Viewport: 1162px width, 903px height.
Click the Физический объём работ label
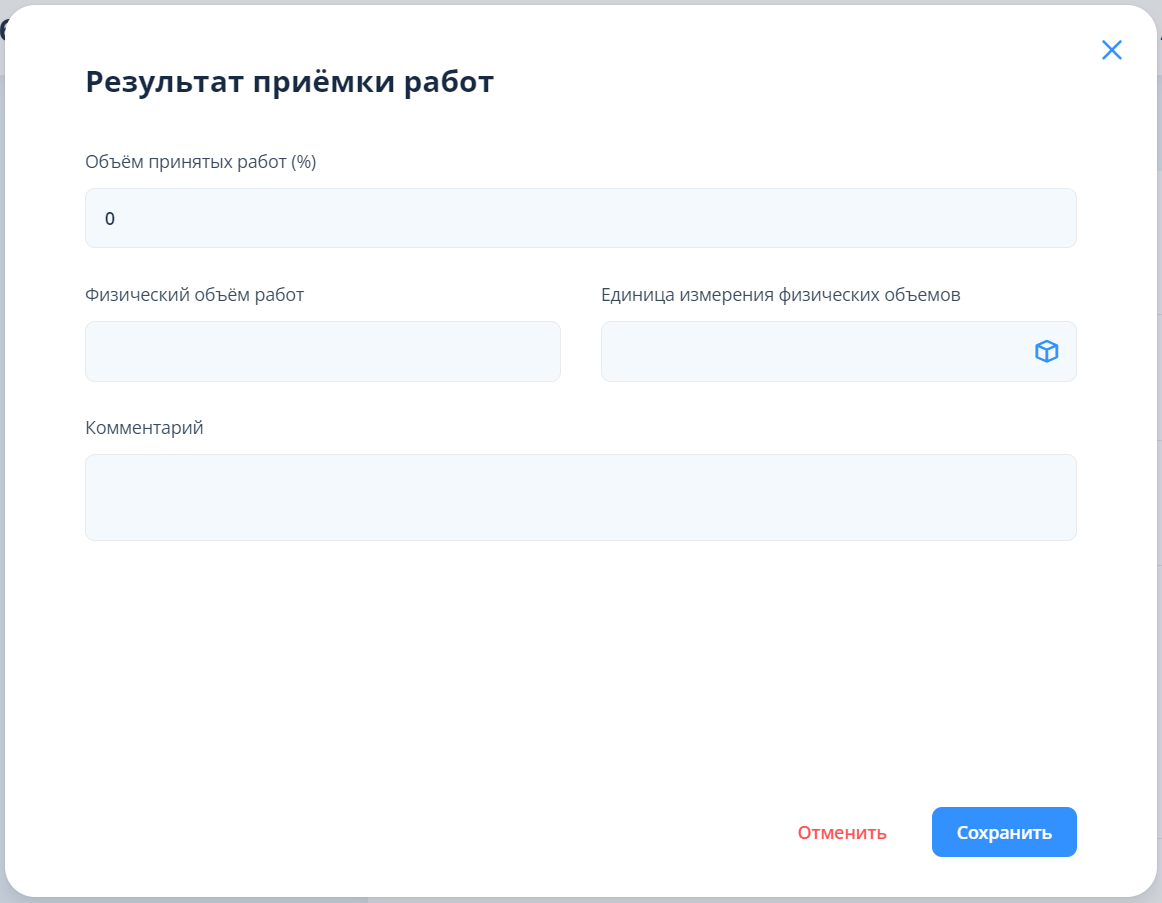click(194, 295)
